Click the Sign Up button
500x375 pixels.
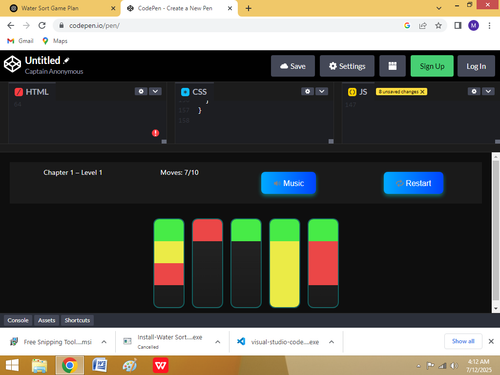[x=432, y=66]
